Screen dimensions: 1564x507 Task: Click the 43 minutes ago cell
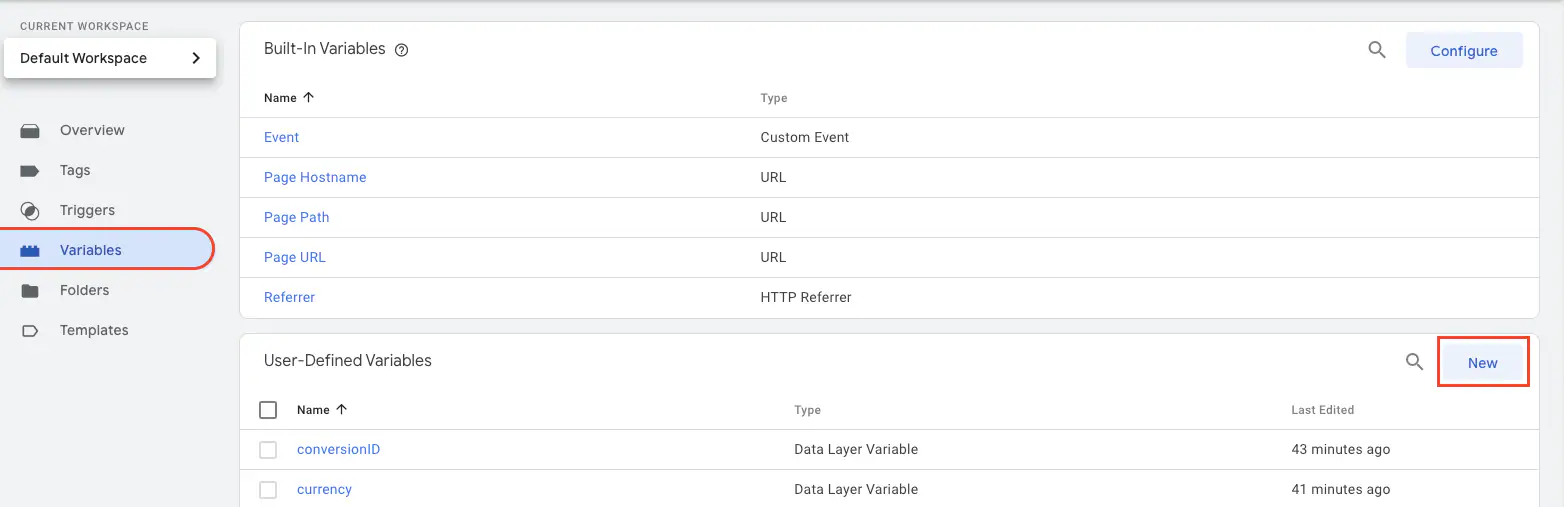(1340, 449)
